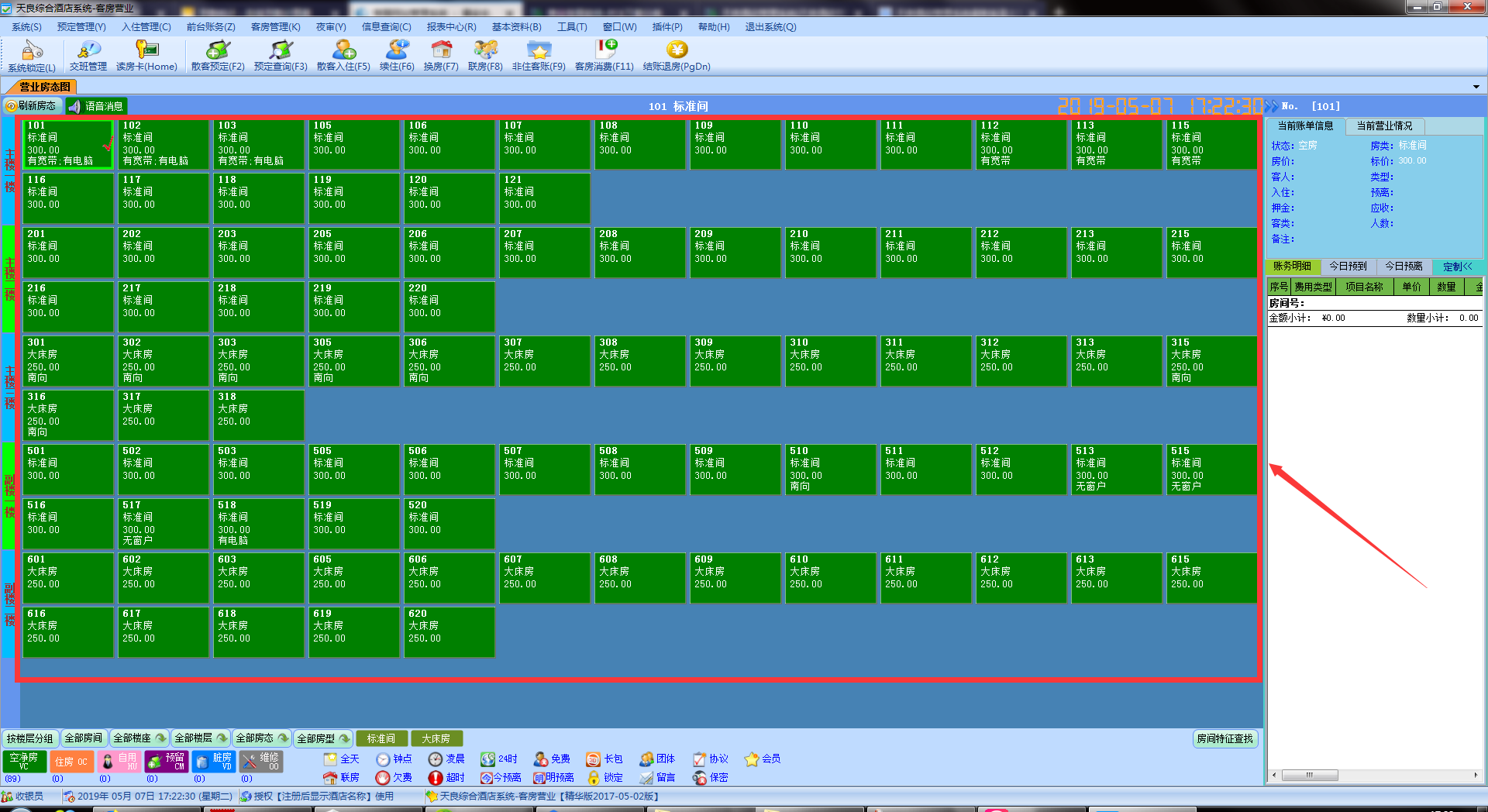Filter by 自用 HU status
The image size is (1488, 812).
tap(119, 762)
